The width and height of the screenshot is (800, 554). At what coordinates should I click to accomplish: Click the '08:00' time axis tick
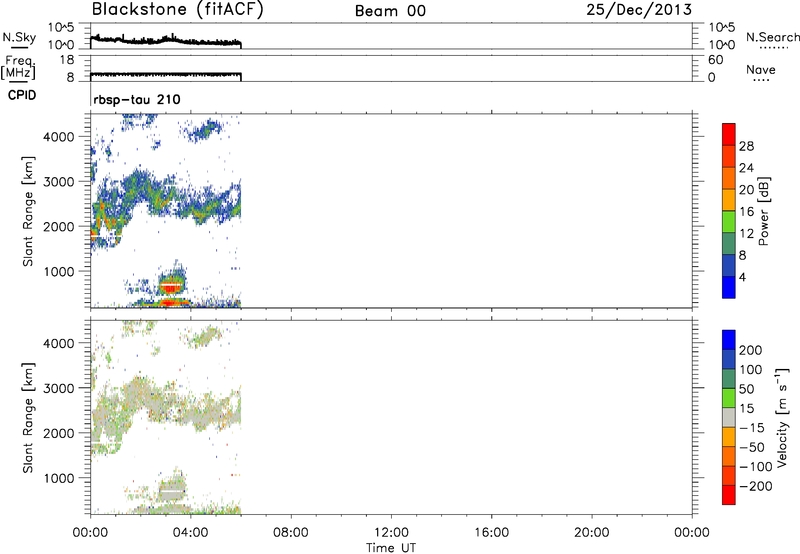point(291,533)
